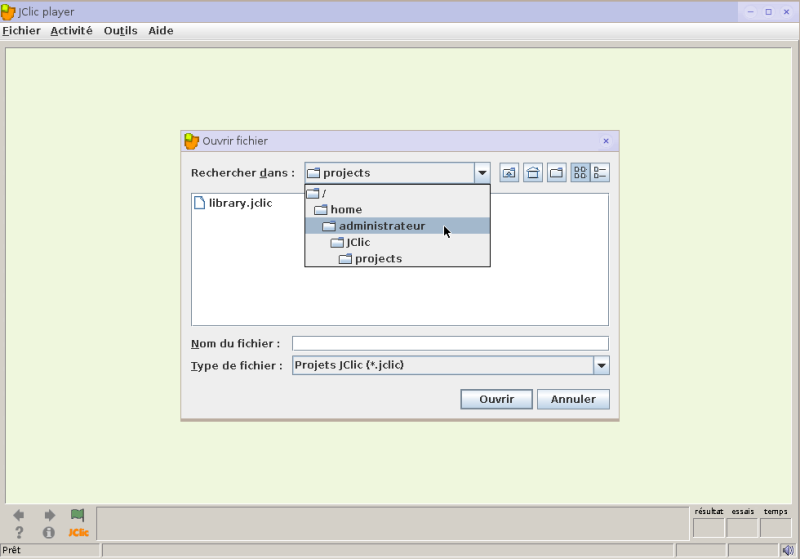
Task: Jump to the home directory icon
Action: [x=533, y=172]
